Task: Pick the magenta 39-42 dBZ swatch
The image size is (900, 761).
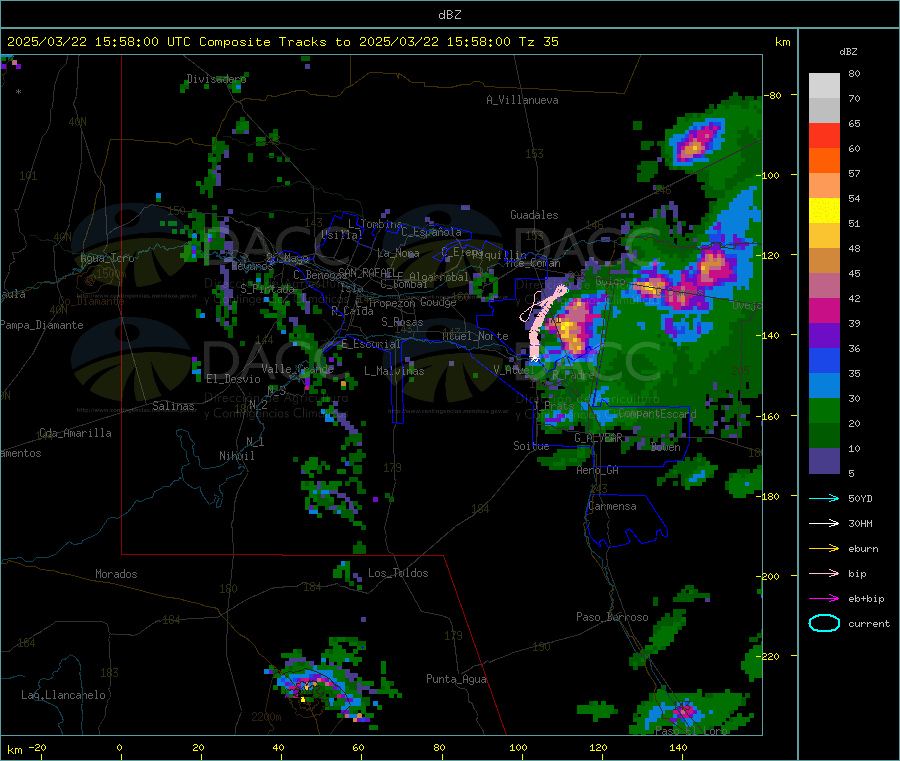Action: 824,310
